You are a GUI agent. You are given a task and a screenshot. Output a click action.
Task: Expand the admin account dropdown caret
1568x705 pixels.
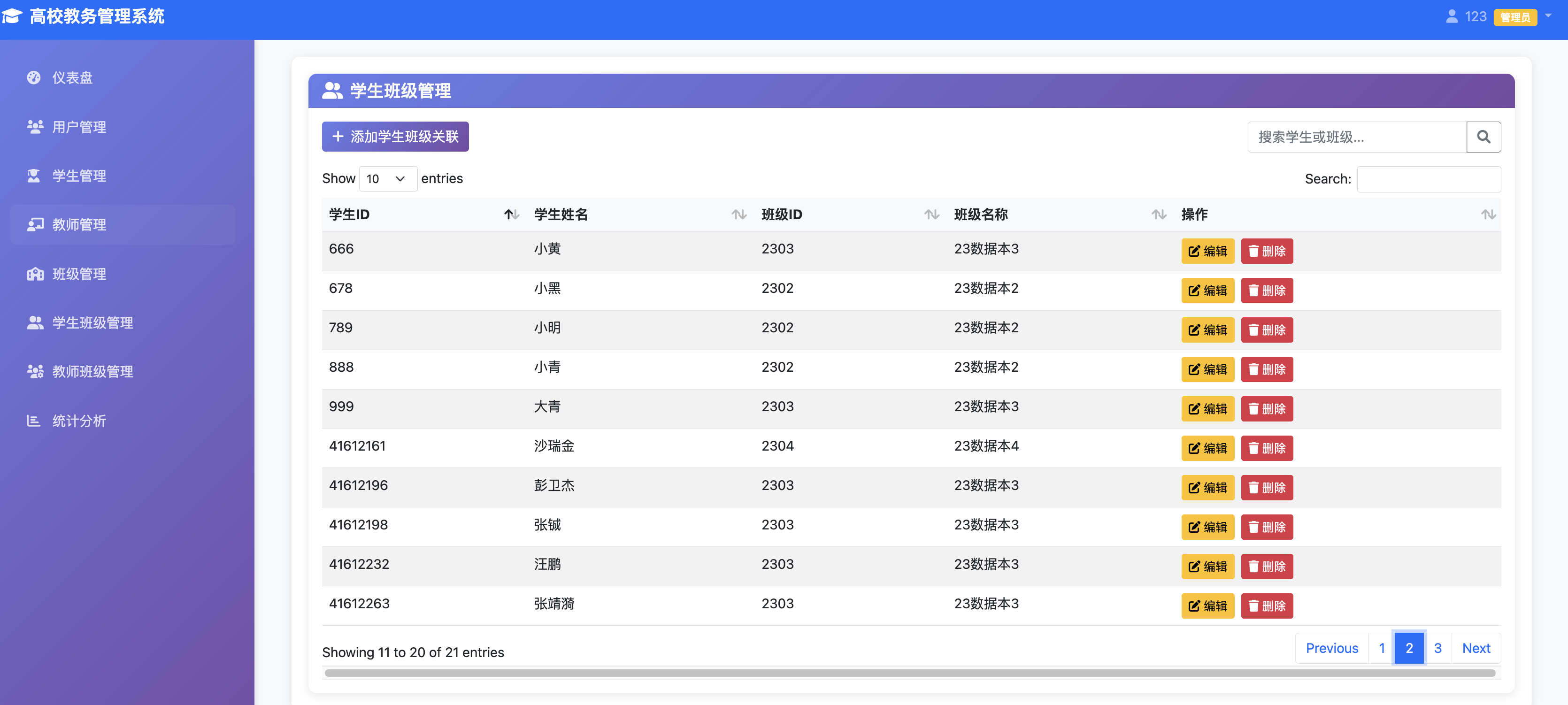coord(1548,16)
